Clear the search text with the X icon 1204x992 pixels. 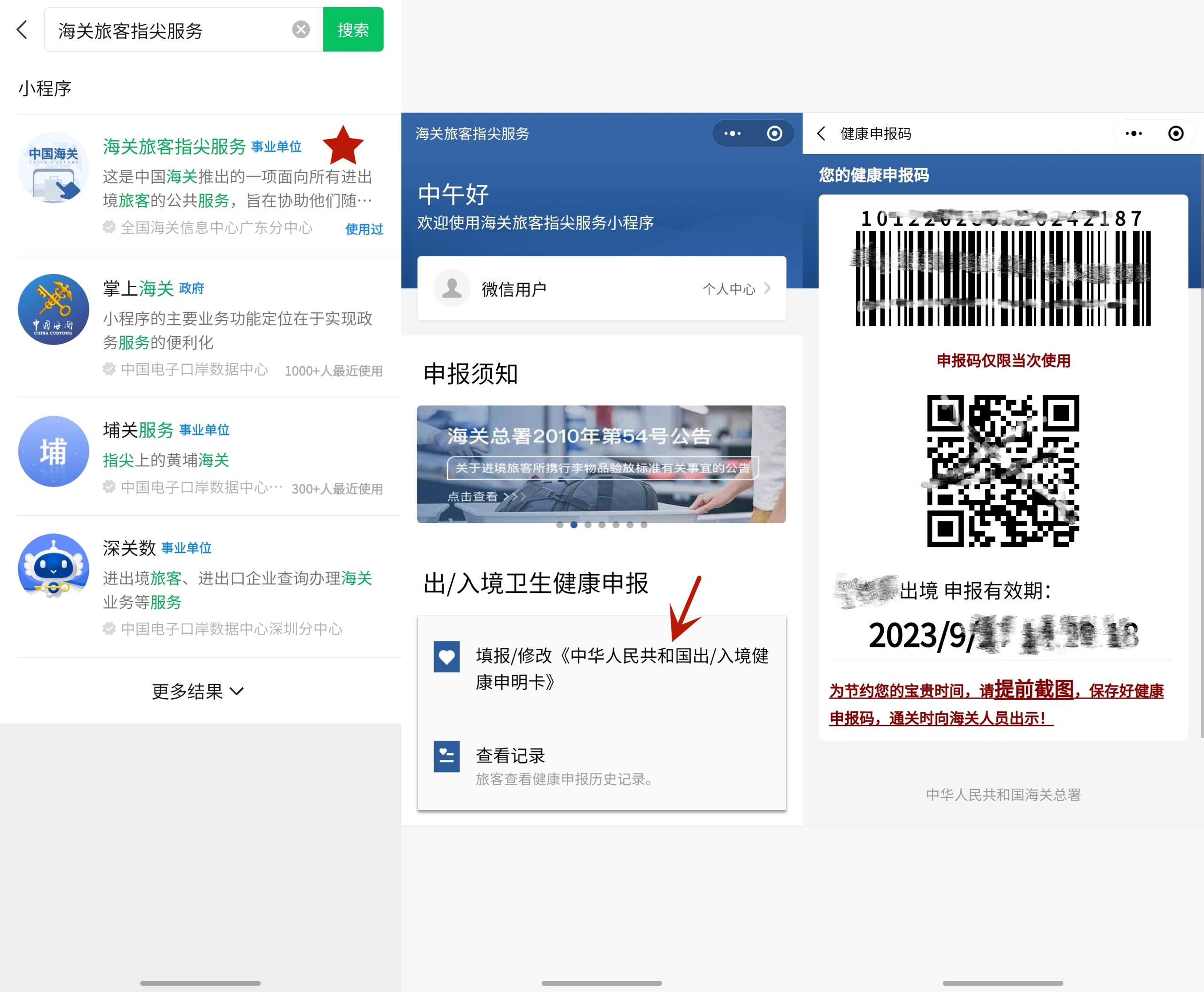coord(301,29)
